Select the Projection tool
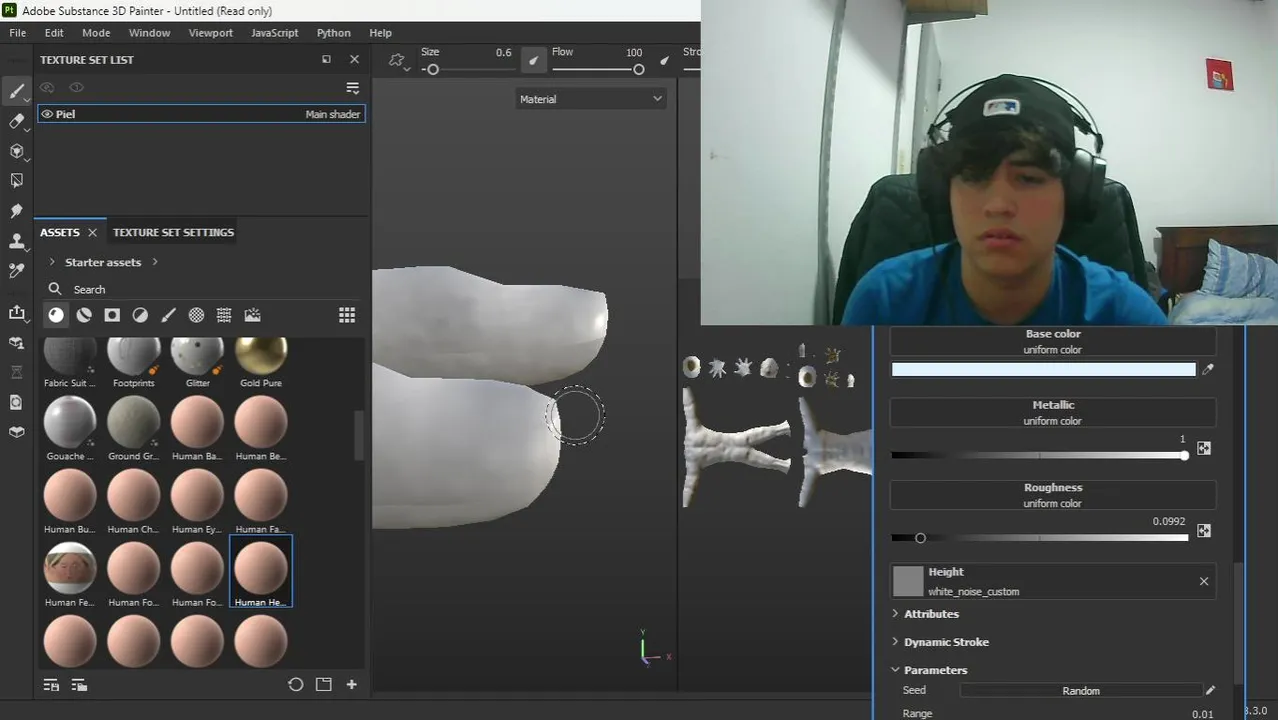1278x720 pixels. coord(17,151)
